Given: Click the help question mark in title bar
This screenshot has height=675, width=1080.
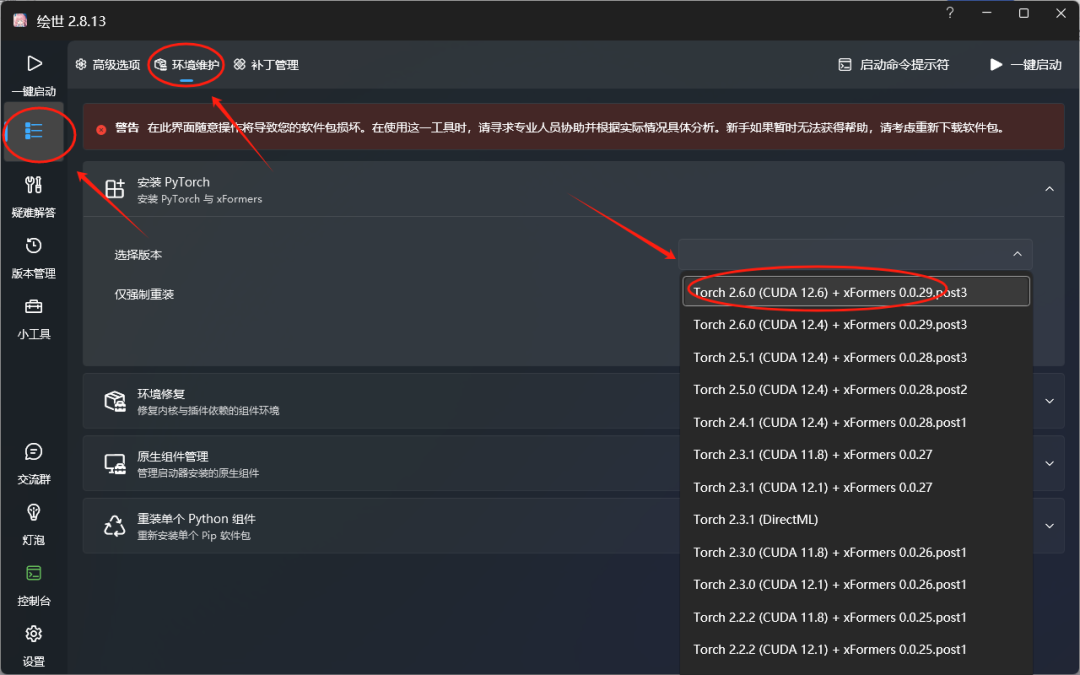Looking at the screenshot, I should pos(950,13).
